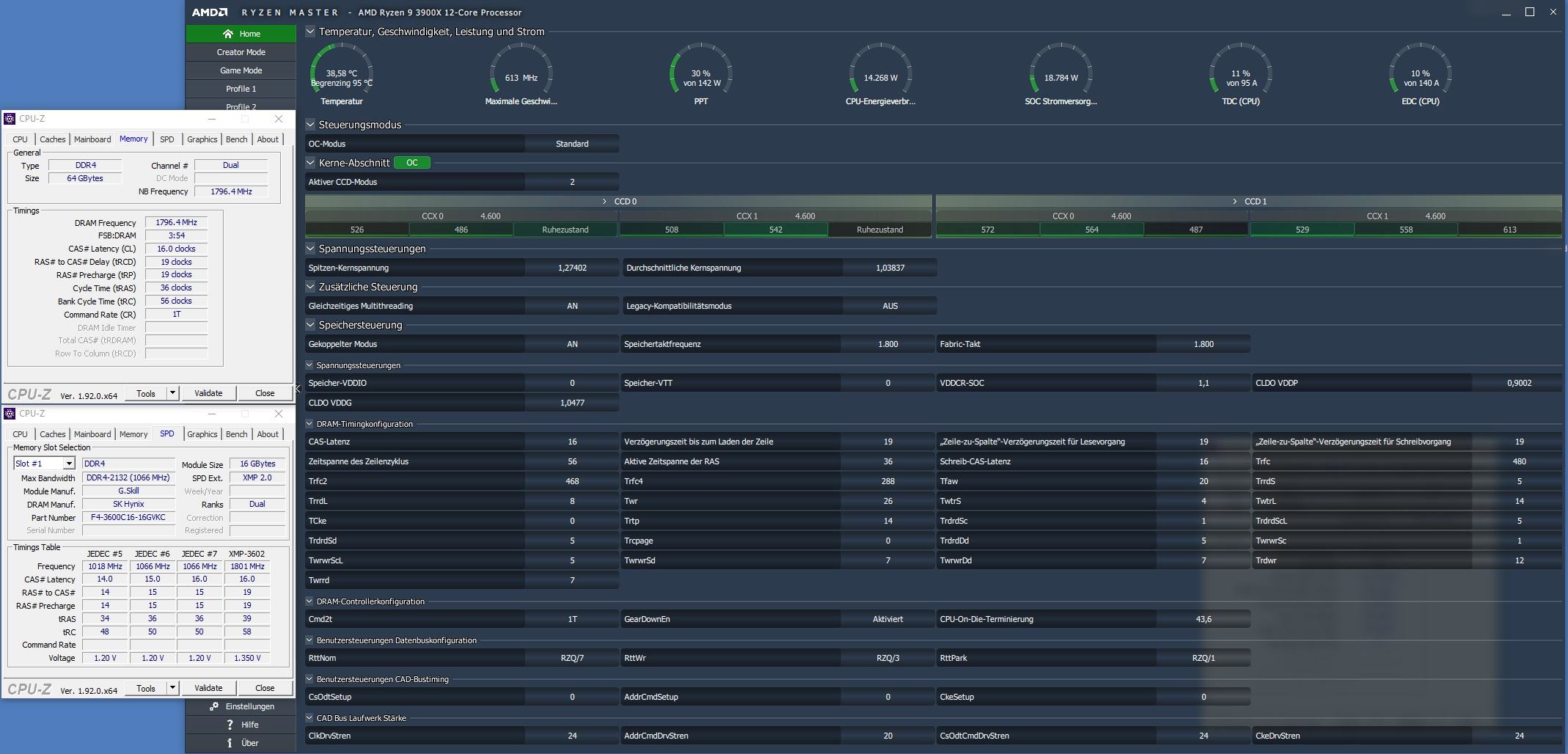Select Creator Mode in sidebar
1568x754 pixels.
coord(241,52)
